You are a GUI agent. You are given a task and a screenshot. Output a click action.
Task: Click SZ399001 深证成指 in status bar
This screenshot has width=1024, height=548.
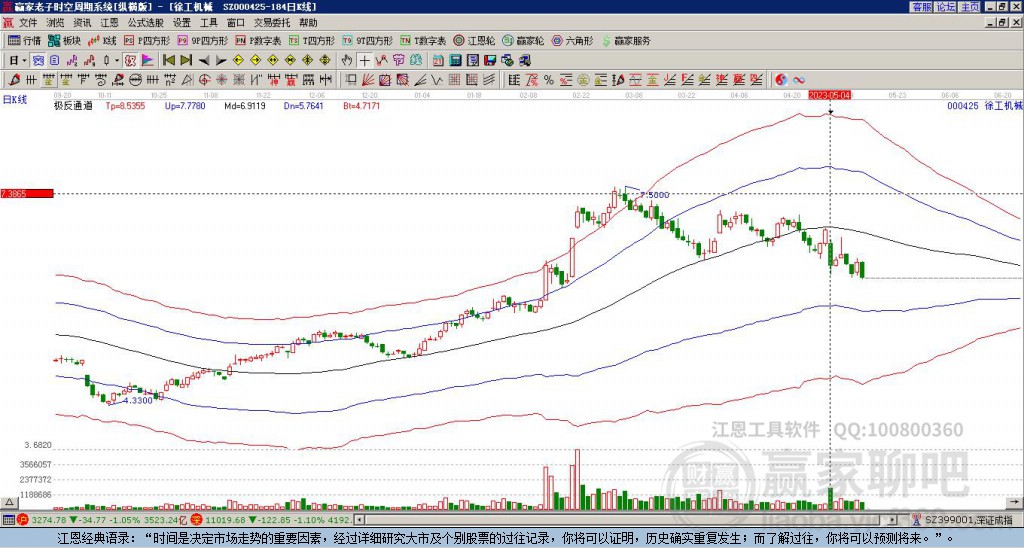point(969,520)
